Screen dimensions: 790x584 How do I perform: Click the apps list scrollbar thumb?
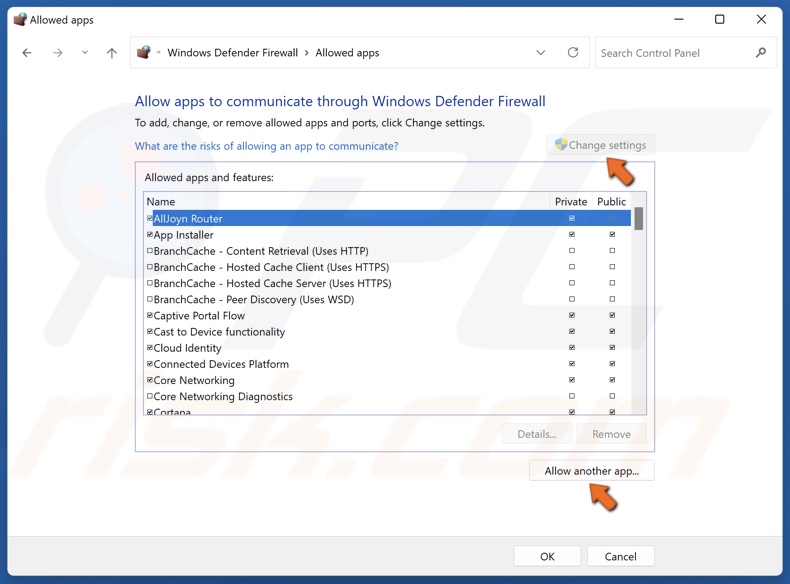click(x=639, y=219)
